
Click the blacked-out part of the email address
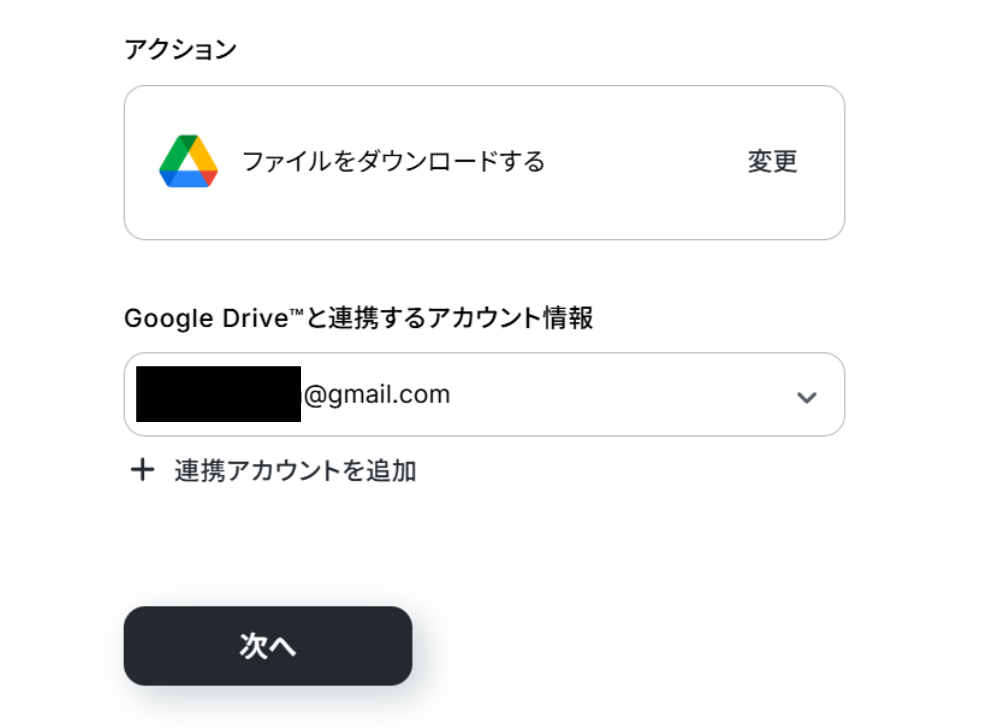point(218,394)
